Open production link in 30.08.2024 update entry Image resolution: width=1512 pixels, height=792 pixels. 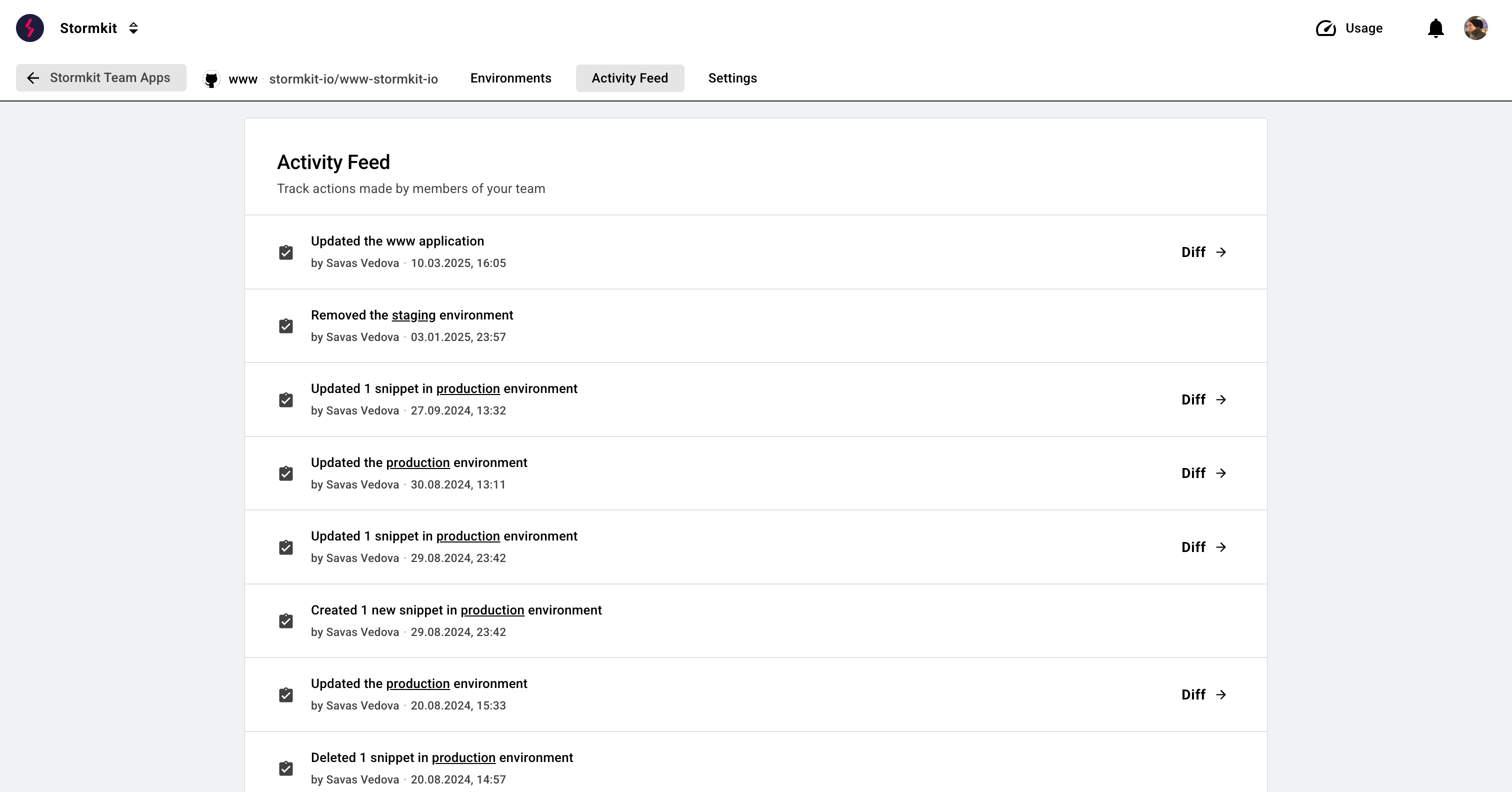[418, 462]
